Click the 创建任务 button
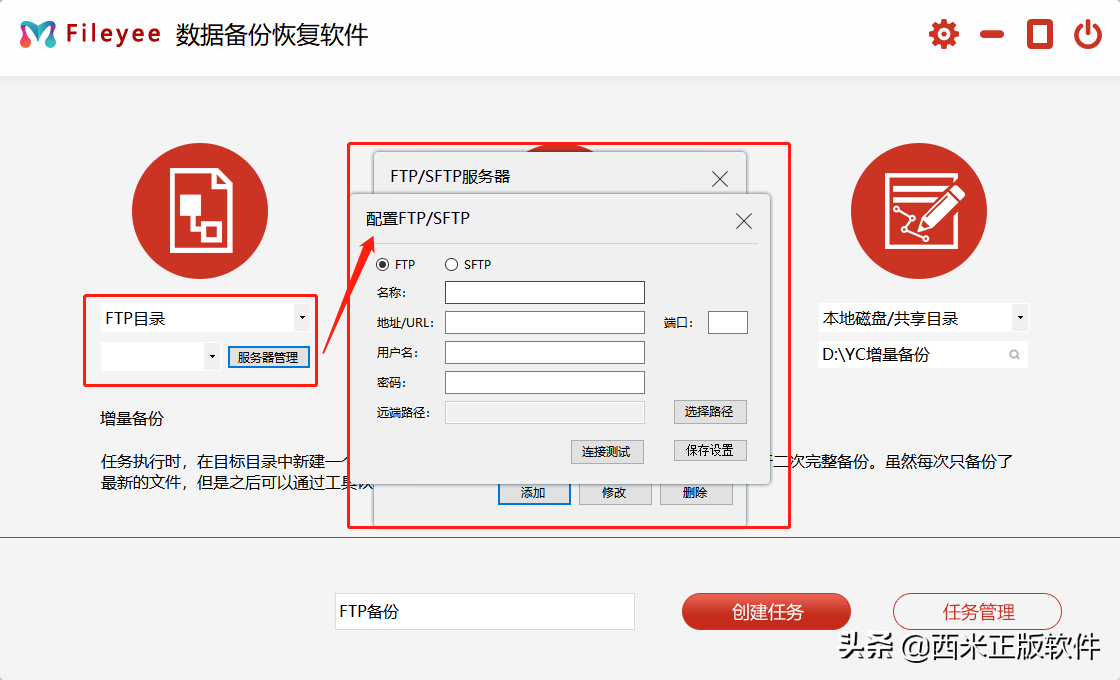 [766, 611]
